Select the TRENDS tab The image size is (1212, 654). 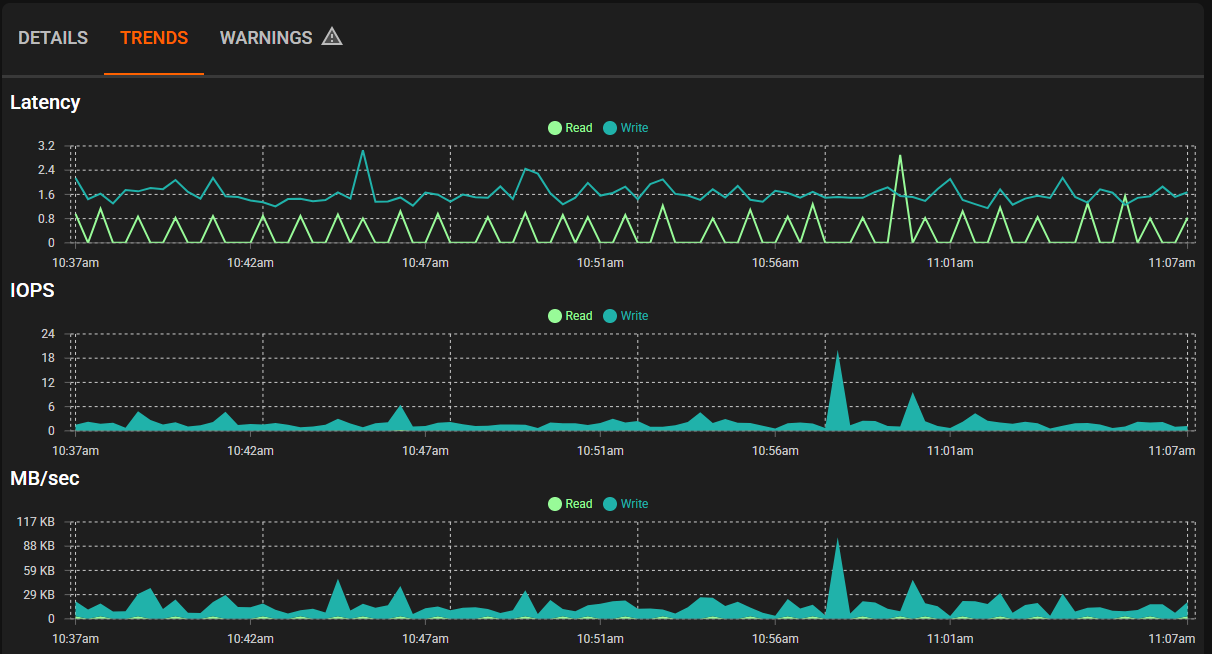154,38
